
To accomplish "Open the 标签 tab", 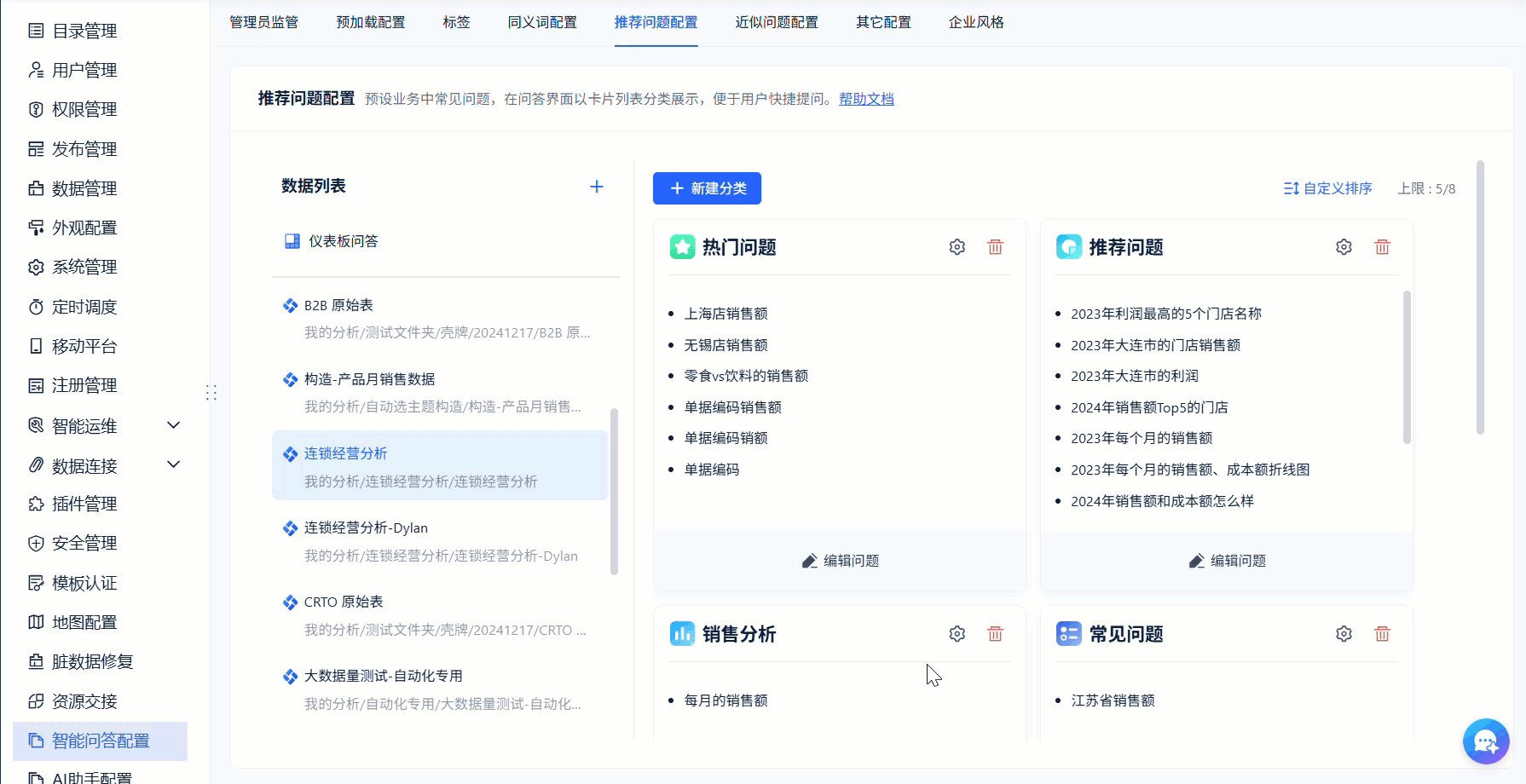I will tap(457, 22).
